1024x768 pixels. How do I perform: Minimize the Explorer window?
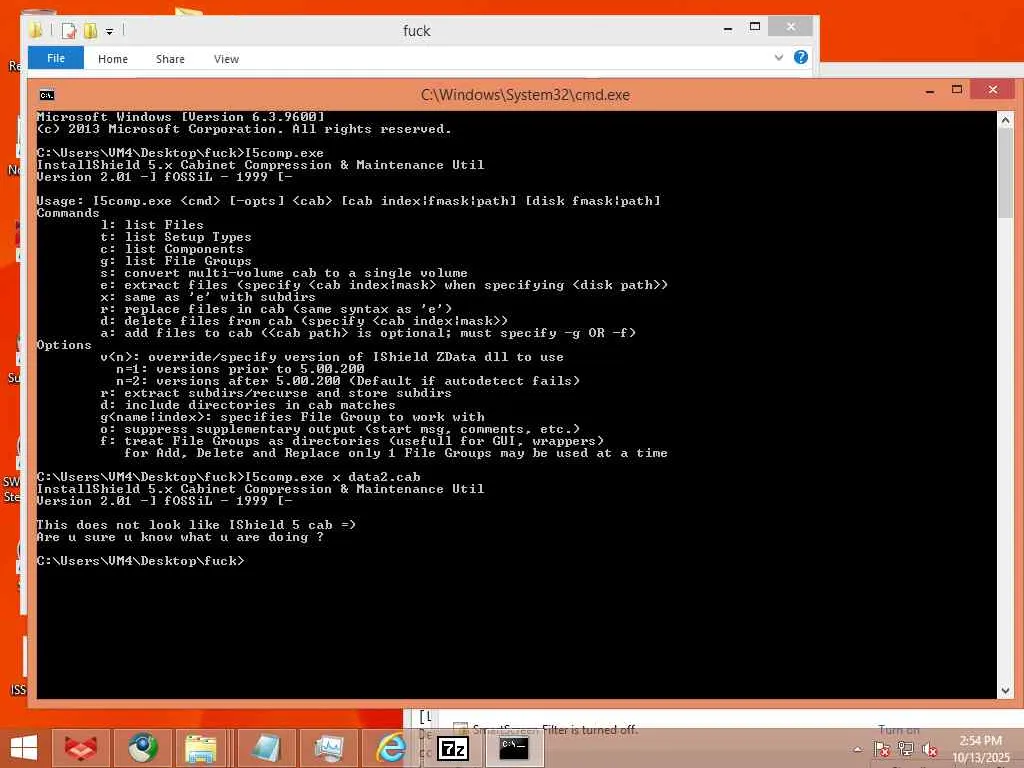(x=728, y=28)
